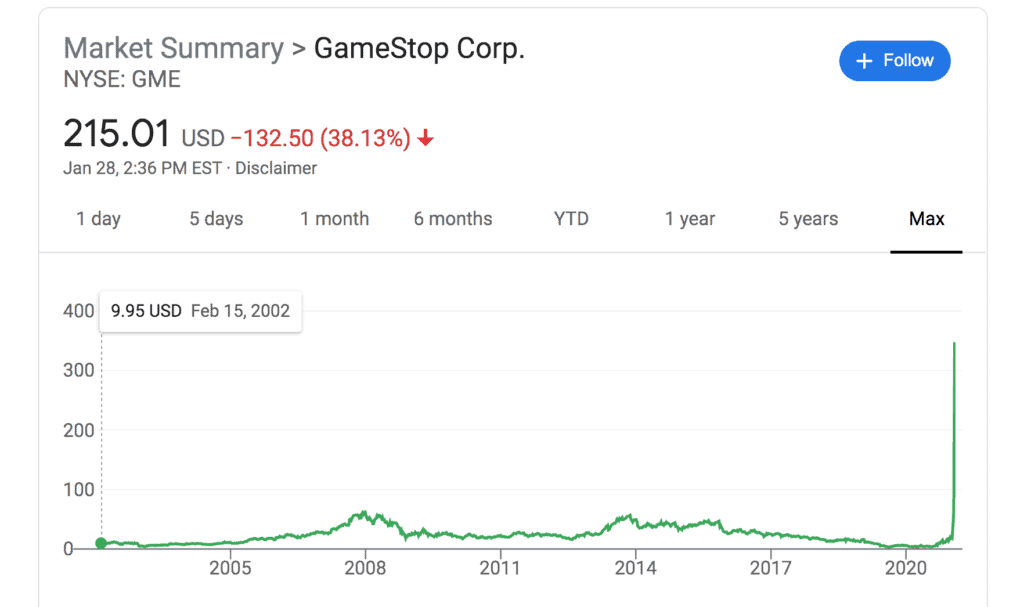This screenshot has width=1024, height=607.
Task: Open the Disclaimer link
Action: coord(276,168)
